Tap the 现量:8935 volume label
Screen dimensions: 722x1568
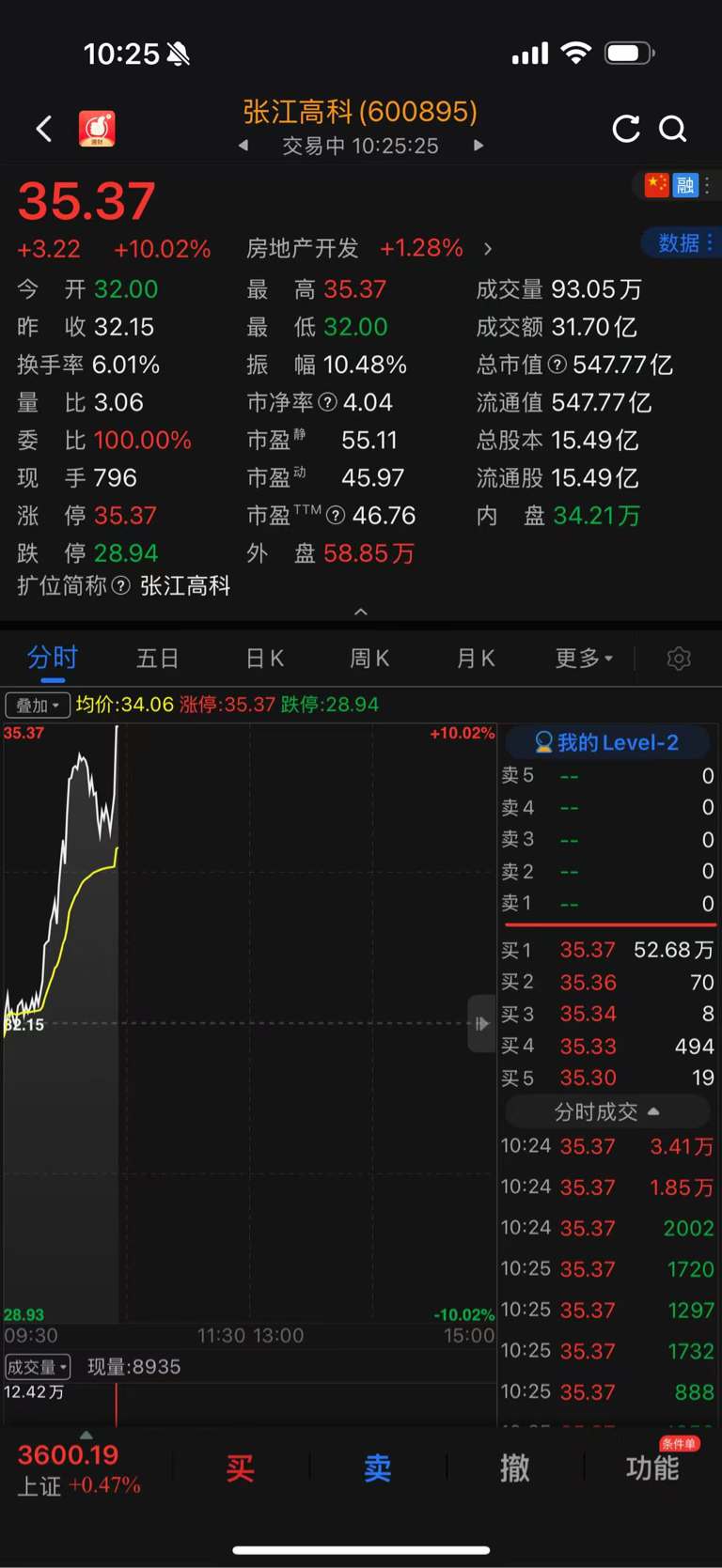[x=133, y=1367]
